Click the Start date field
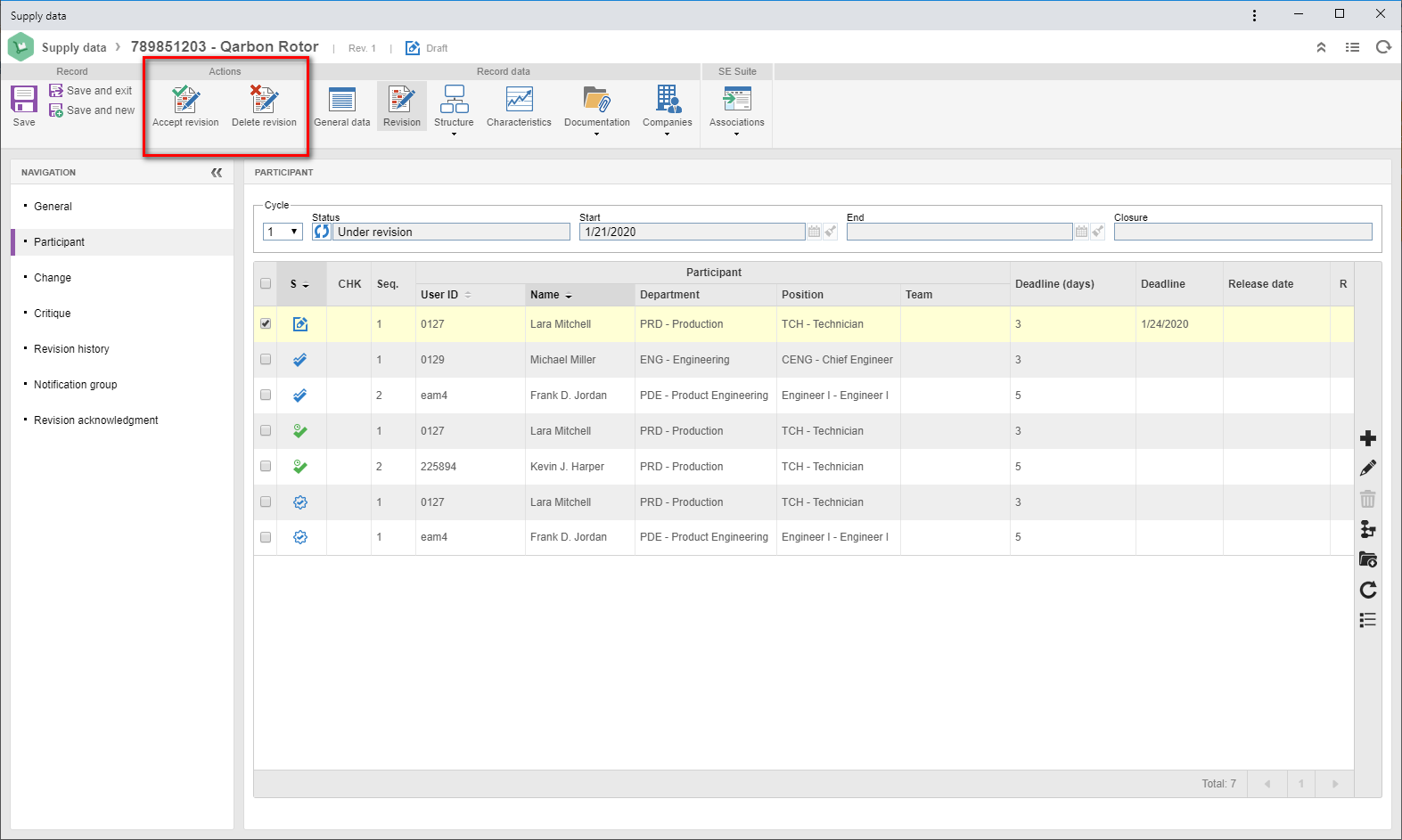 692,232
